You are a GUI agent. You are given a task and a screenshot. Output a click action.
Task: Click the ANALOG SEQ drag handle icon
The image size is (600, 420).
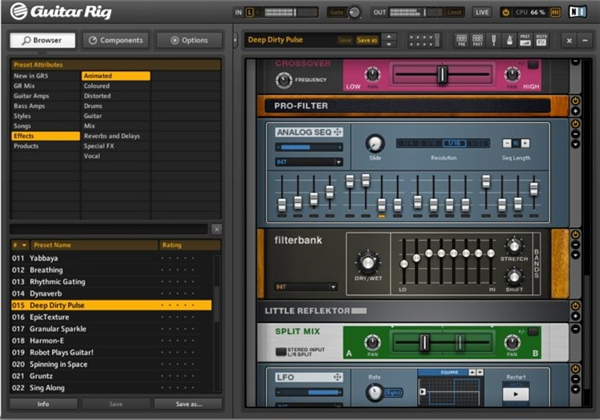tap(338, 132)
